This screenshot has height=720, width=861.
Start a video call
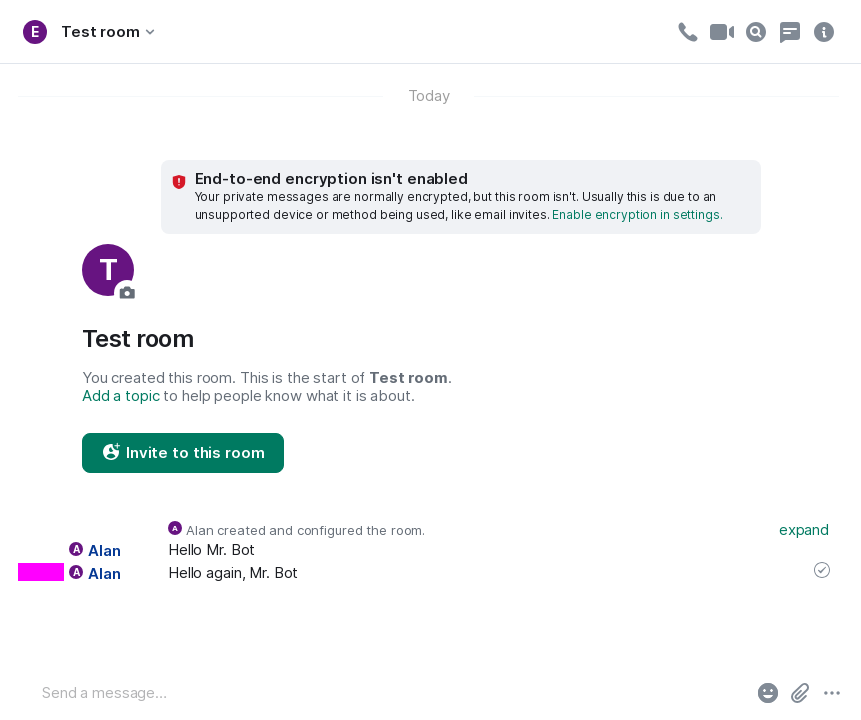click(x=722, y=32)
